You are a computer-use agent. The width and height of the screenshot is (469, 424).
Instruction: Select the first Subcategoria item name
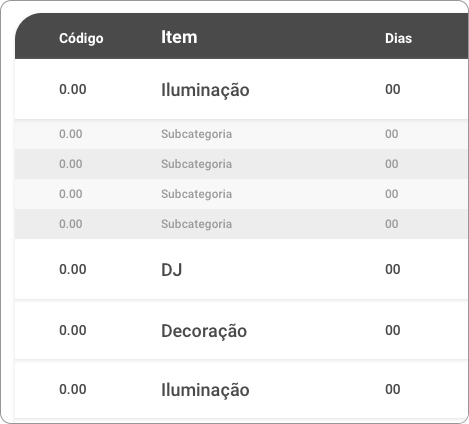coord(196,134)
